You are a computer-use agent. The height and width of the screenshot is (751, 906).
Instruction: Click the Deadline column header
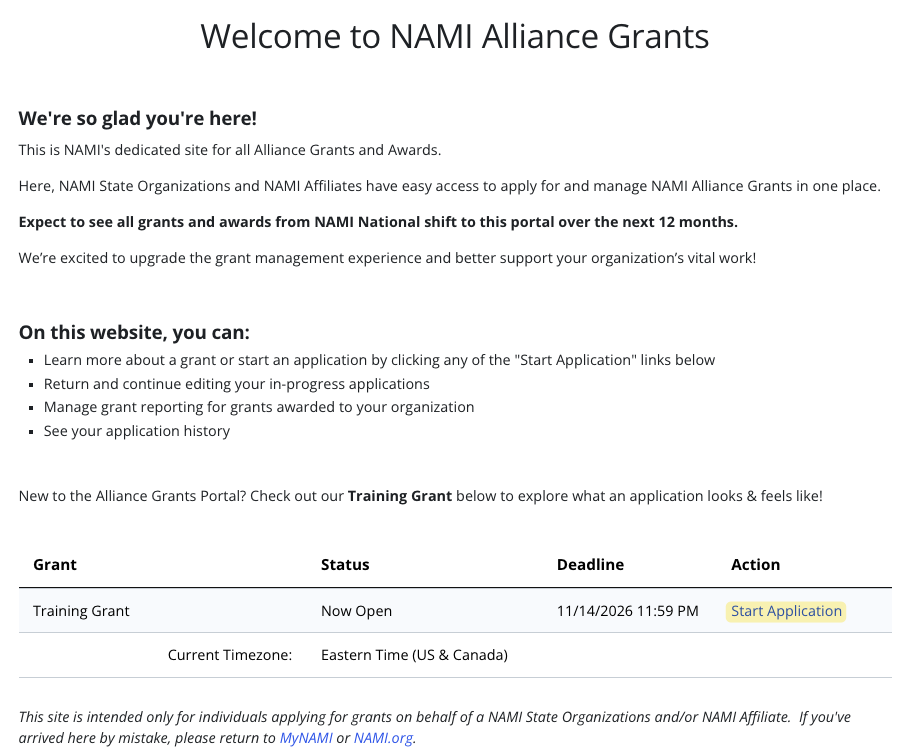point(590,564)
